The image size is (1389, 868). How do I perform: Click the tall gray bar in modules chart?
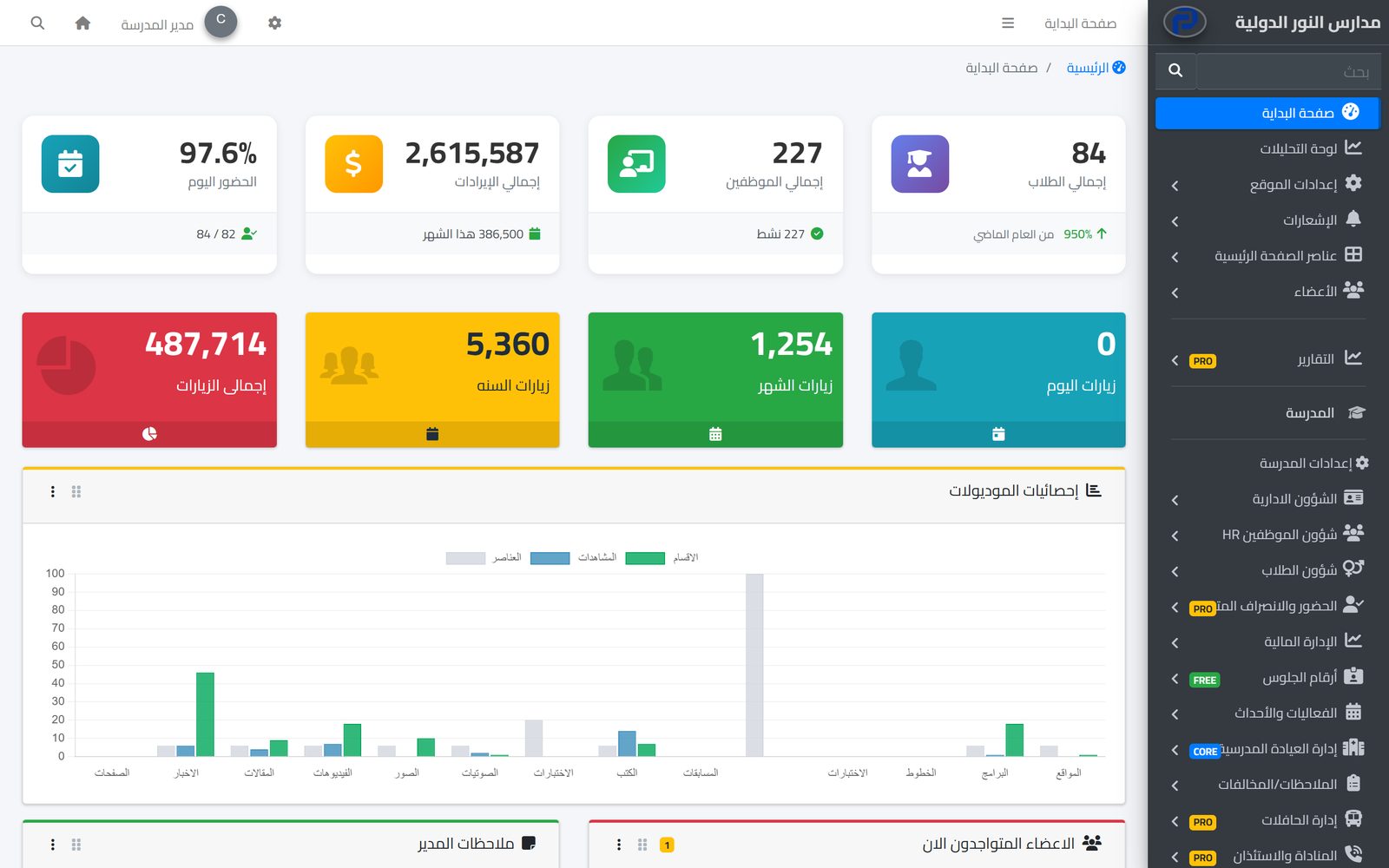point(754,665)
